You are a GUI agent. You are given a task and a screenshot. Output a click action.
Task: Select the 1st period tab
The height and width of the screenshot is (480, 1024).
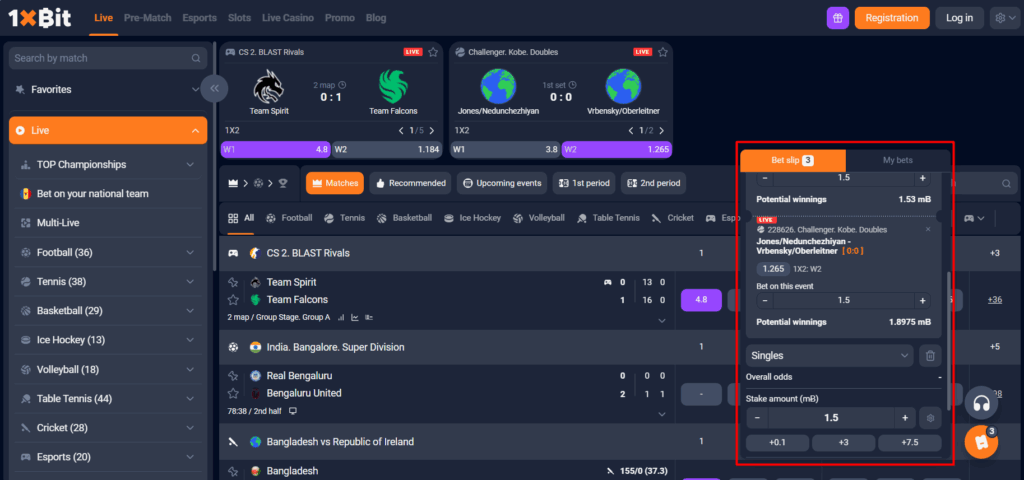coord(584,184)
